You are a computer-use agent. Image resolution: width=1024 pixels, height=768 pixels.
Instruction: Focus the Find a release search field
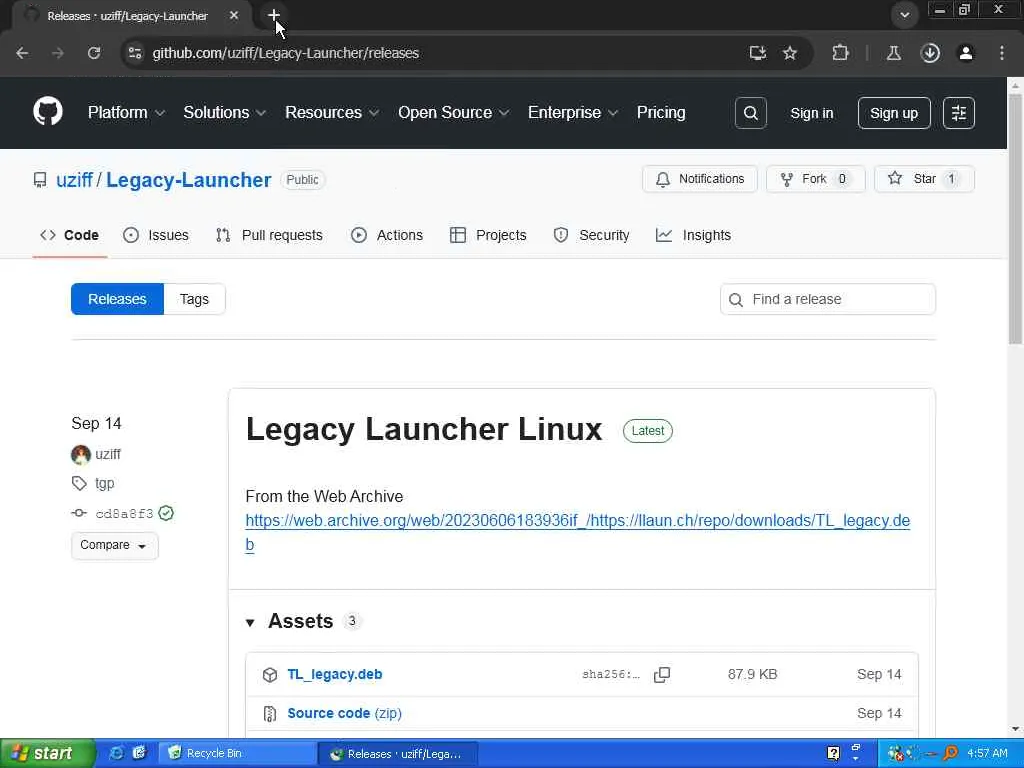coord(828,299)
